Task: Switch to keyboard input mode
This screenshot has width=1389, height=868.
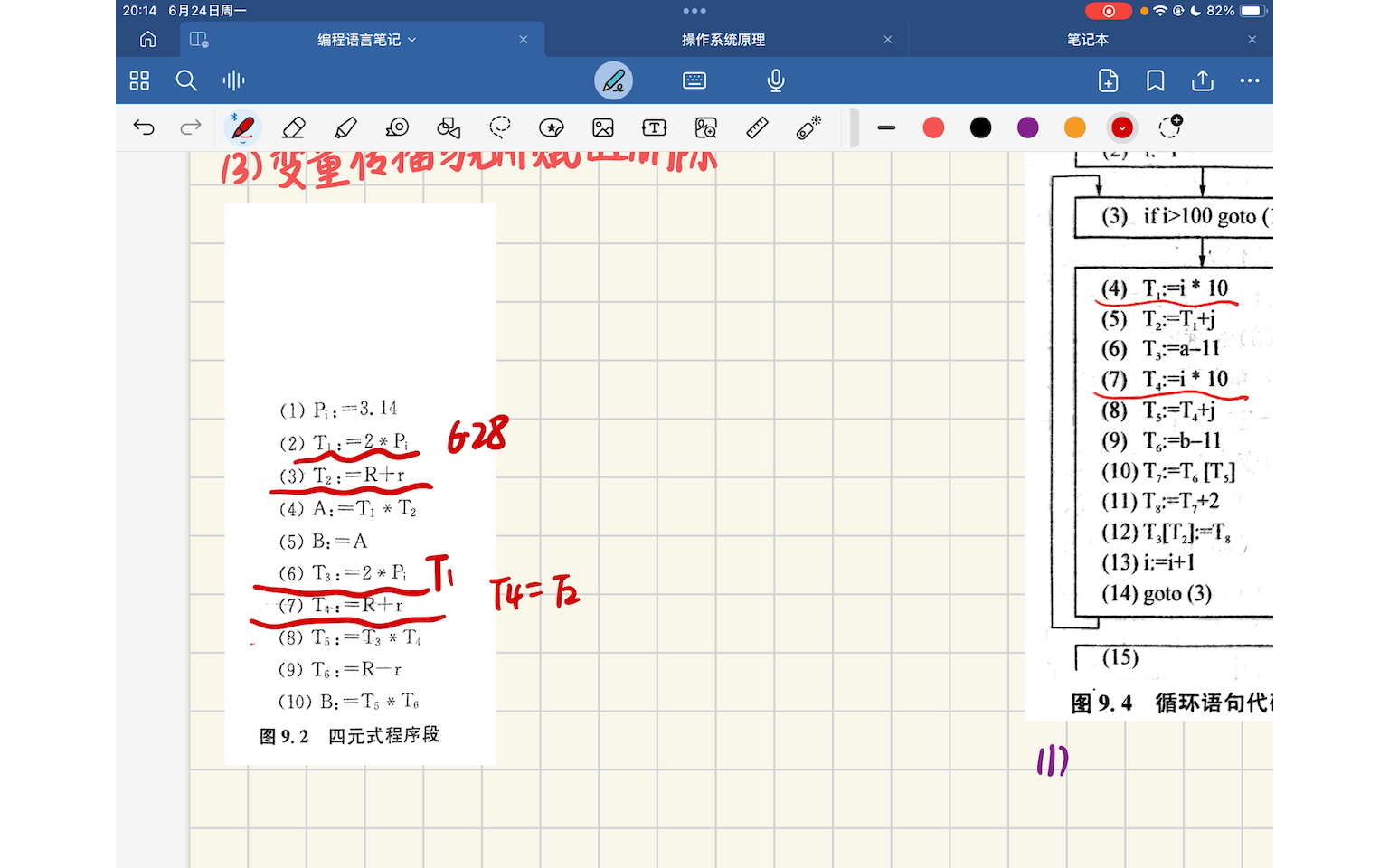Action: click(694, 80)
